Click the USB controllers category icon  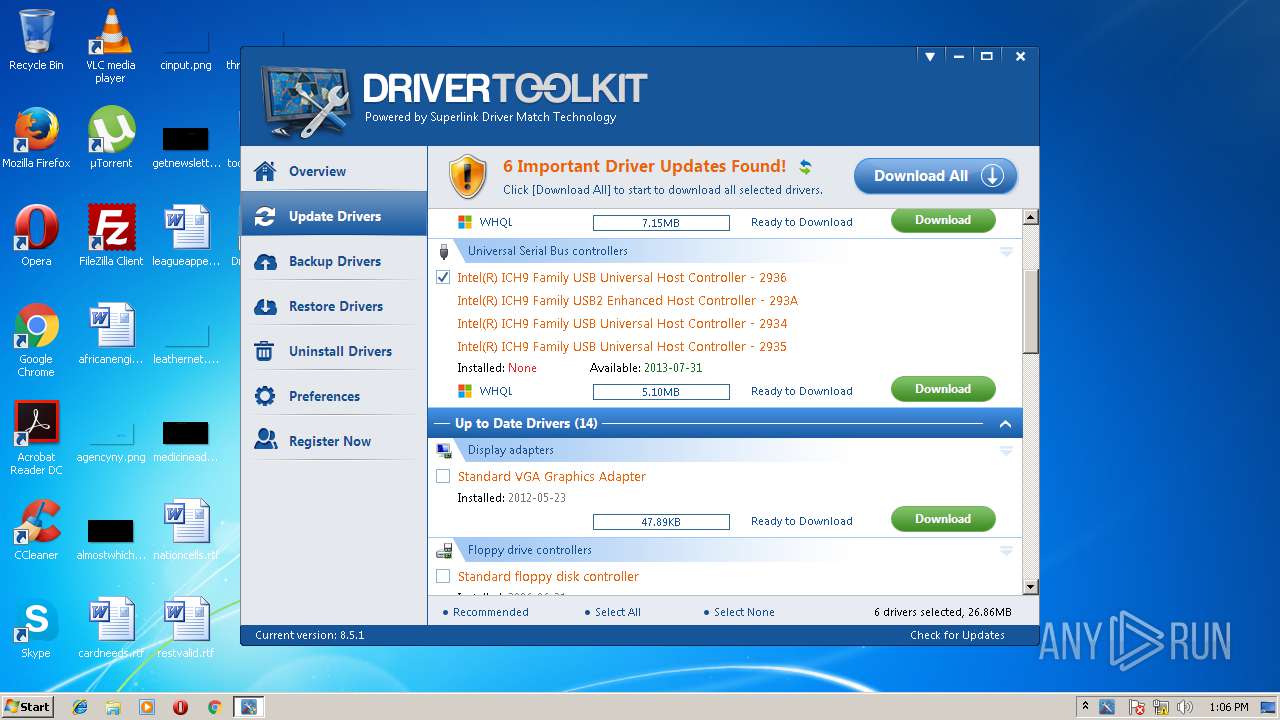[x=444, y=251]
